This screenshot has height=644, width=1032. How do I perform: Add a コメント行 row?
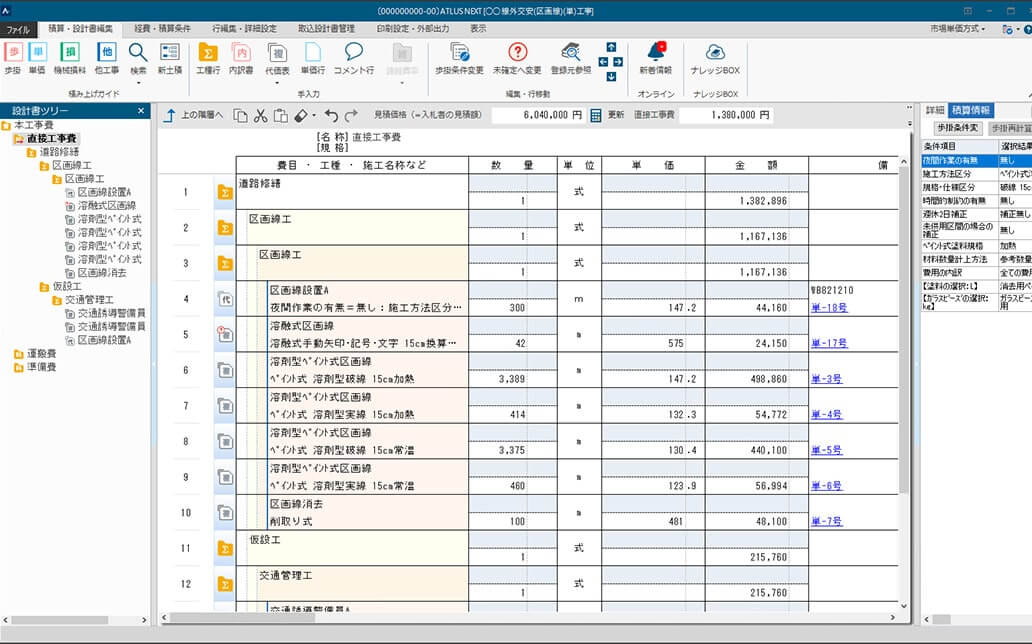click(353, 58)
